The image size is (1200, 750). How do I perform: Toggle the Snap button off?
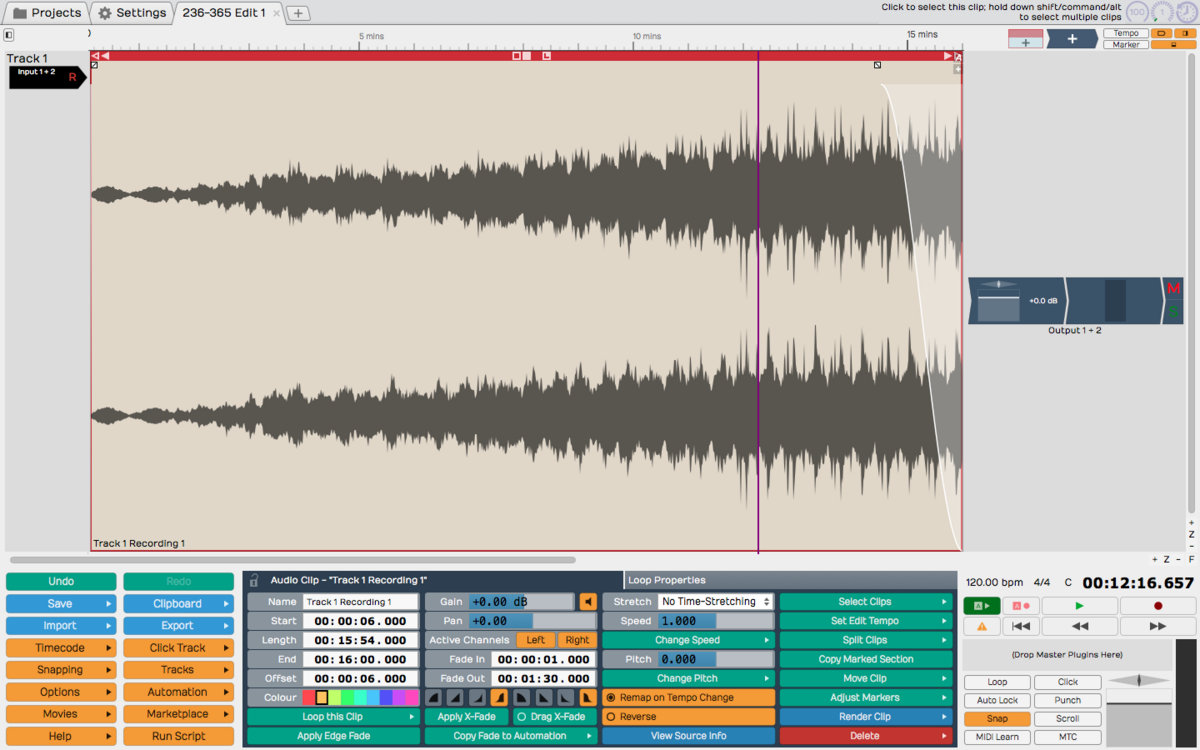tap(997, 719)
